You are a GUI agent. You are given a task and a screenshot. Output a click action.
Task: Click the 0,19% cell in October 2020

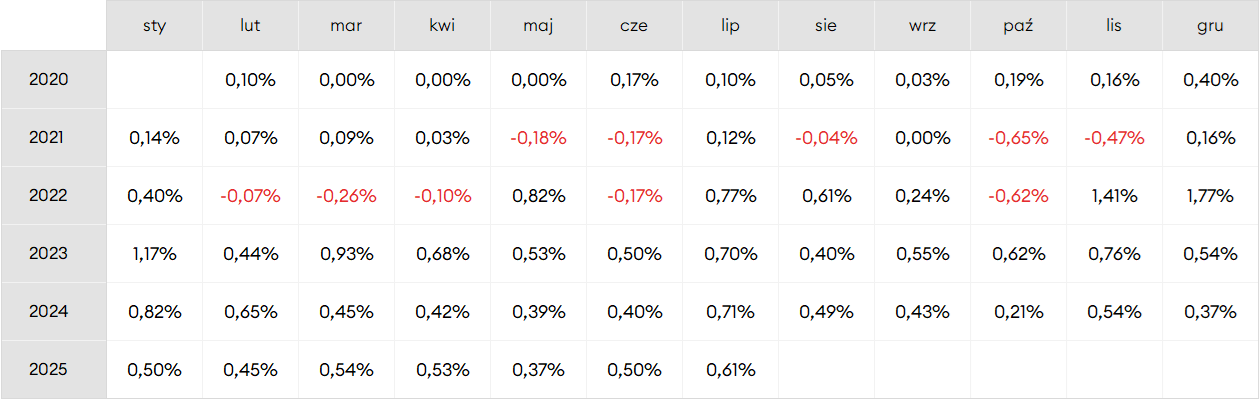(1019, 79)
